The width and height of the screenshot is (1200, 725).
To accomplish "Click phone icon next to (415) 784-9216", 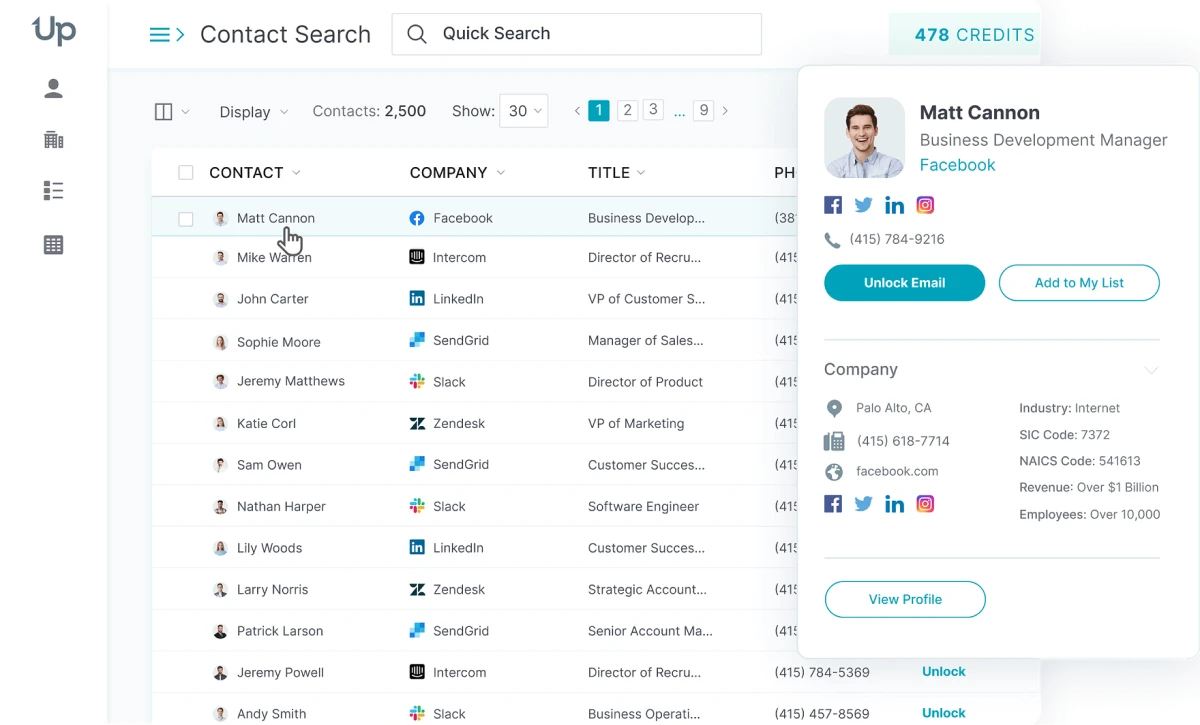I will pos(832,240).
